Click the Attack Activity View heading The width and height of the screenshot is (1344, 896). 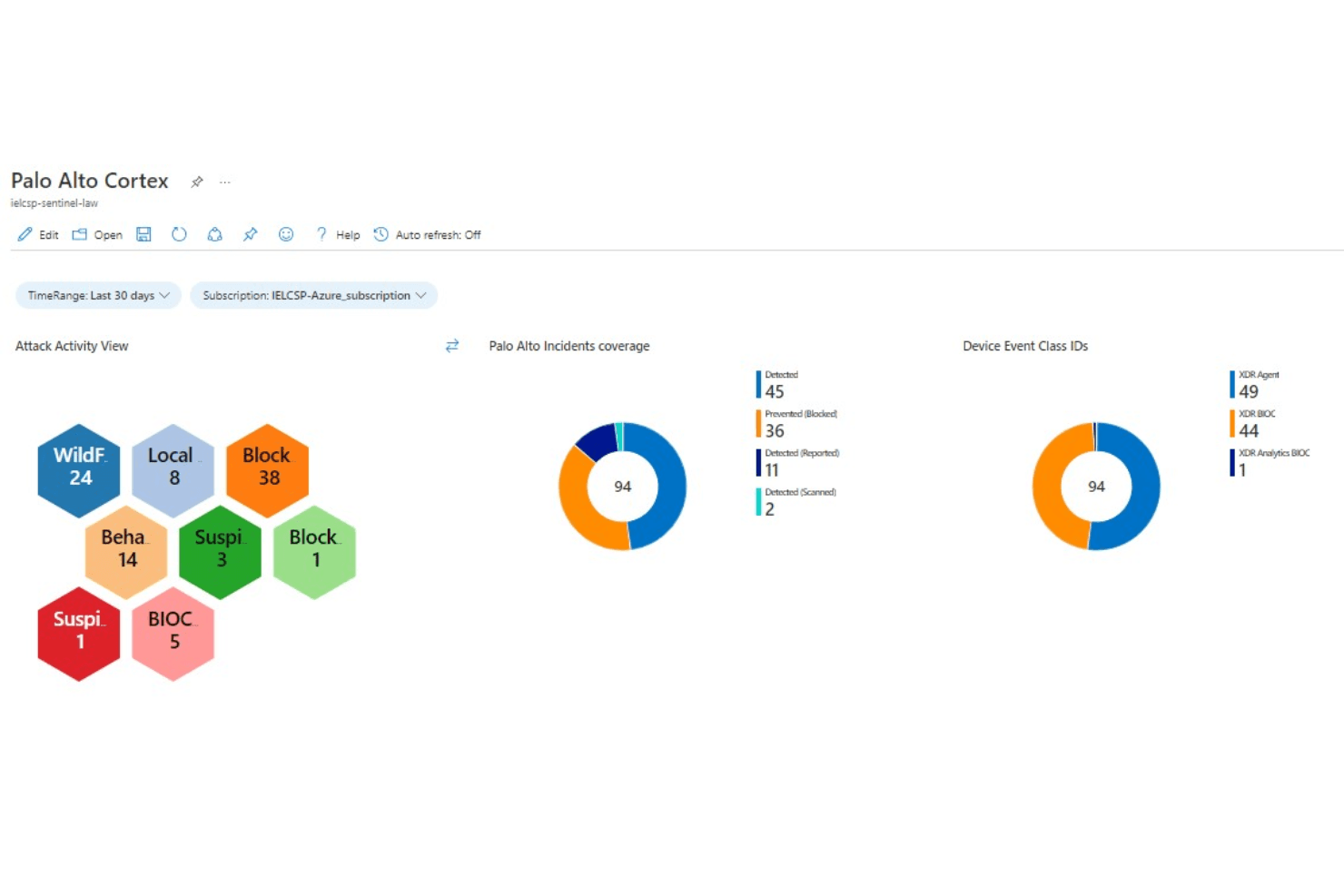(72, 346)
